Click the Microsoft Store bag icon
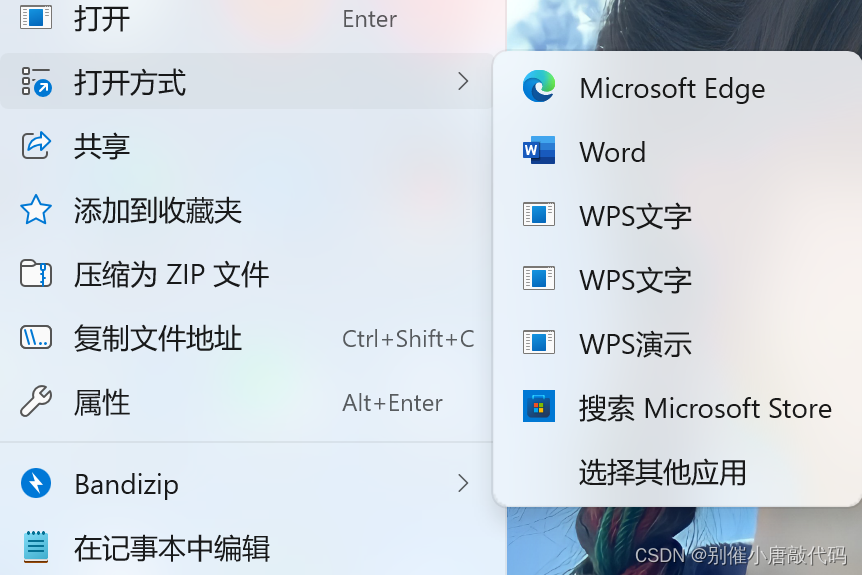 click(x=539, y=406)
